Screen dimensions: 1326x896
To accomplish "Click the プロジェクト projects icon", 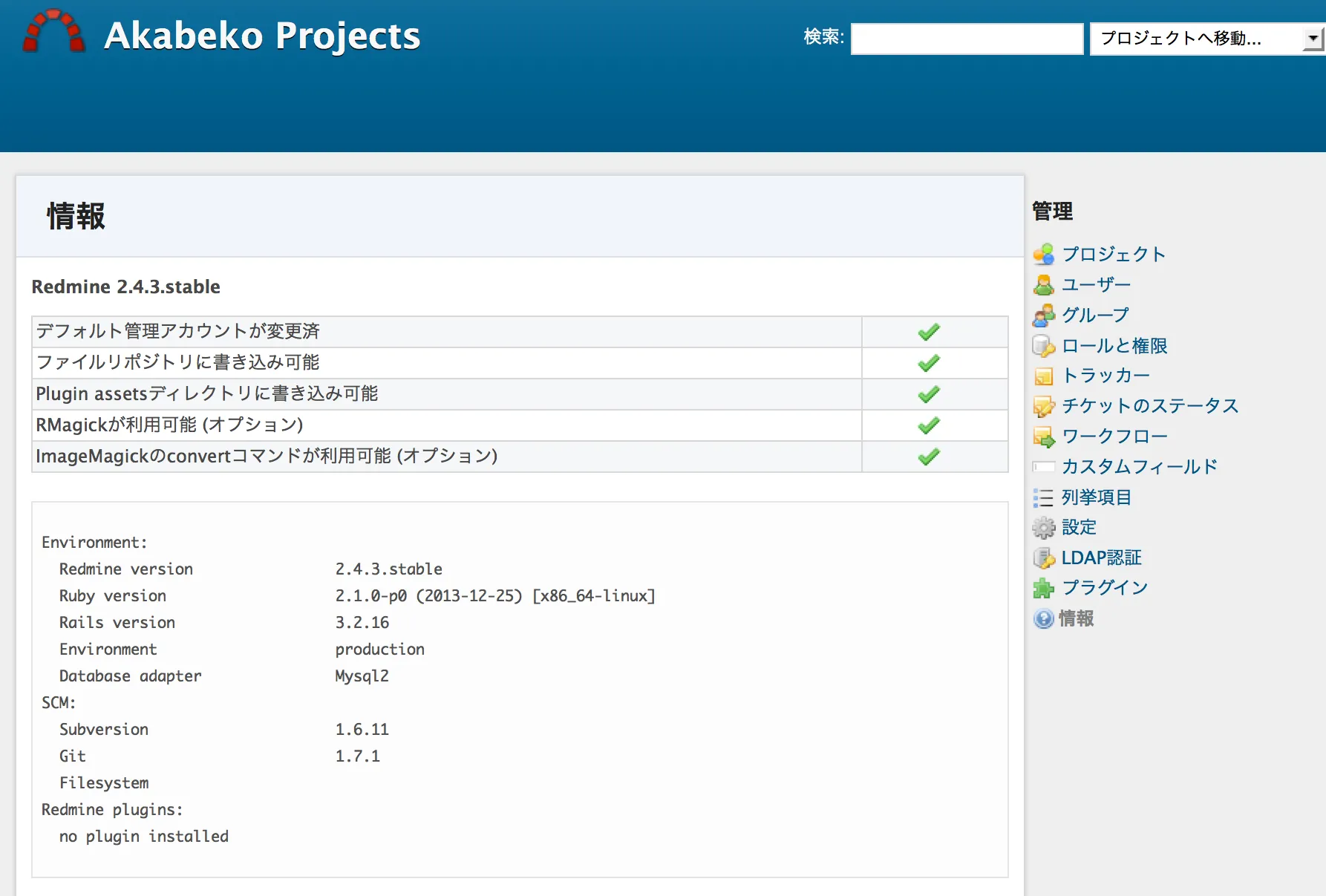I will coord(1045,254).
